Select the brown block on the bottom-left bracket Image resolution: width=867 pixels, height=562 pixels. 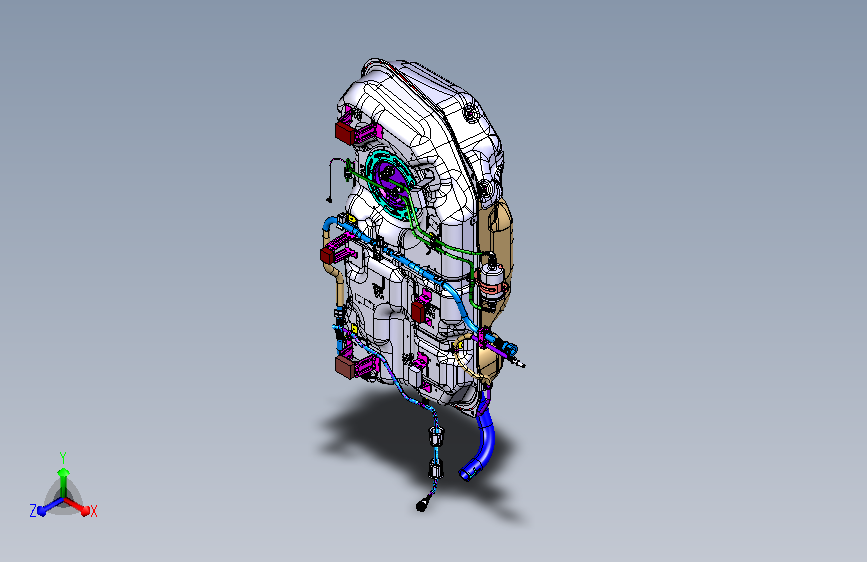[x=345, y=366]
